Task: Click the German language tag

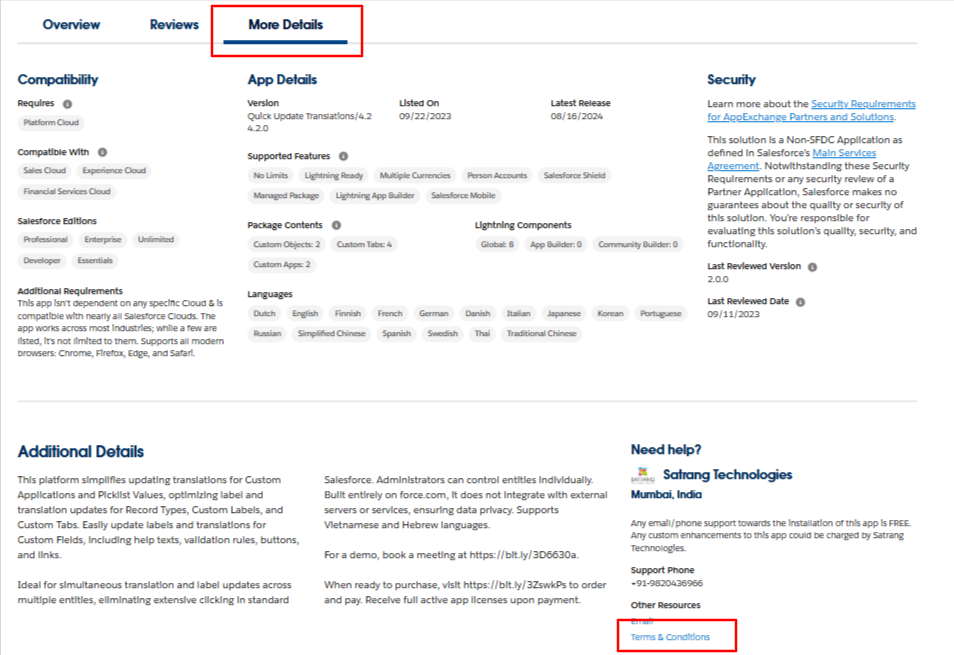Action: (434, 313)
